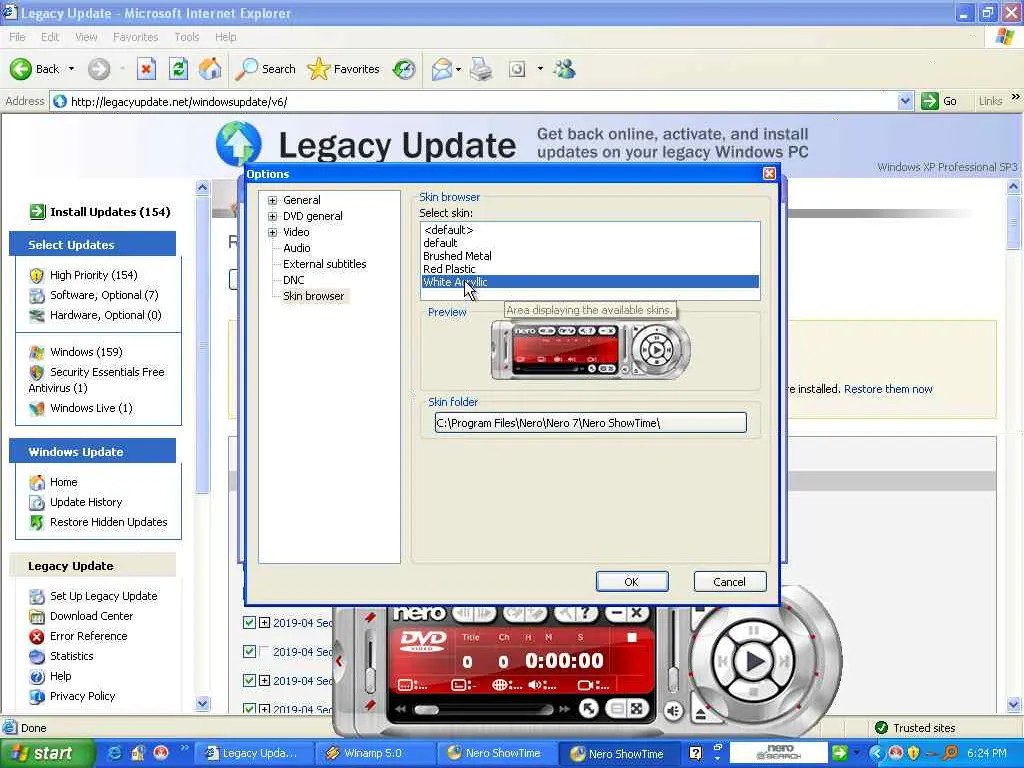Screen dimensions: 1024x768
Task: Click the Refresh page icon
Action: pos(178,69)
